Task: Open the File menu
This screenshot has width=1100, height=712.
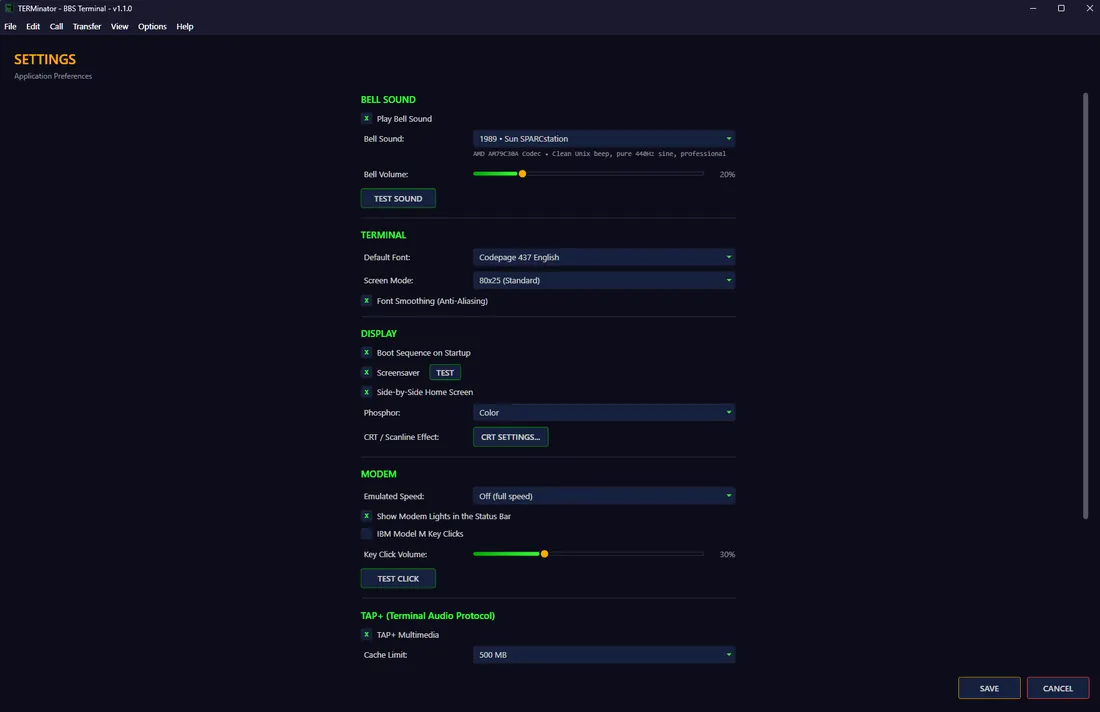Action: [11, 27]
